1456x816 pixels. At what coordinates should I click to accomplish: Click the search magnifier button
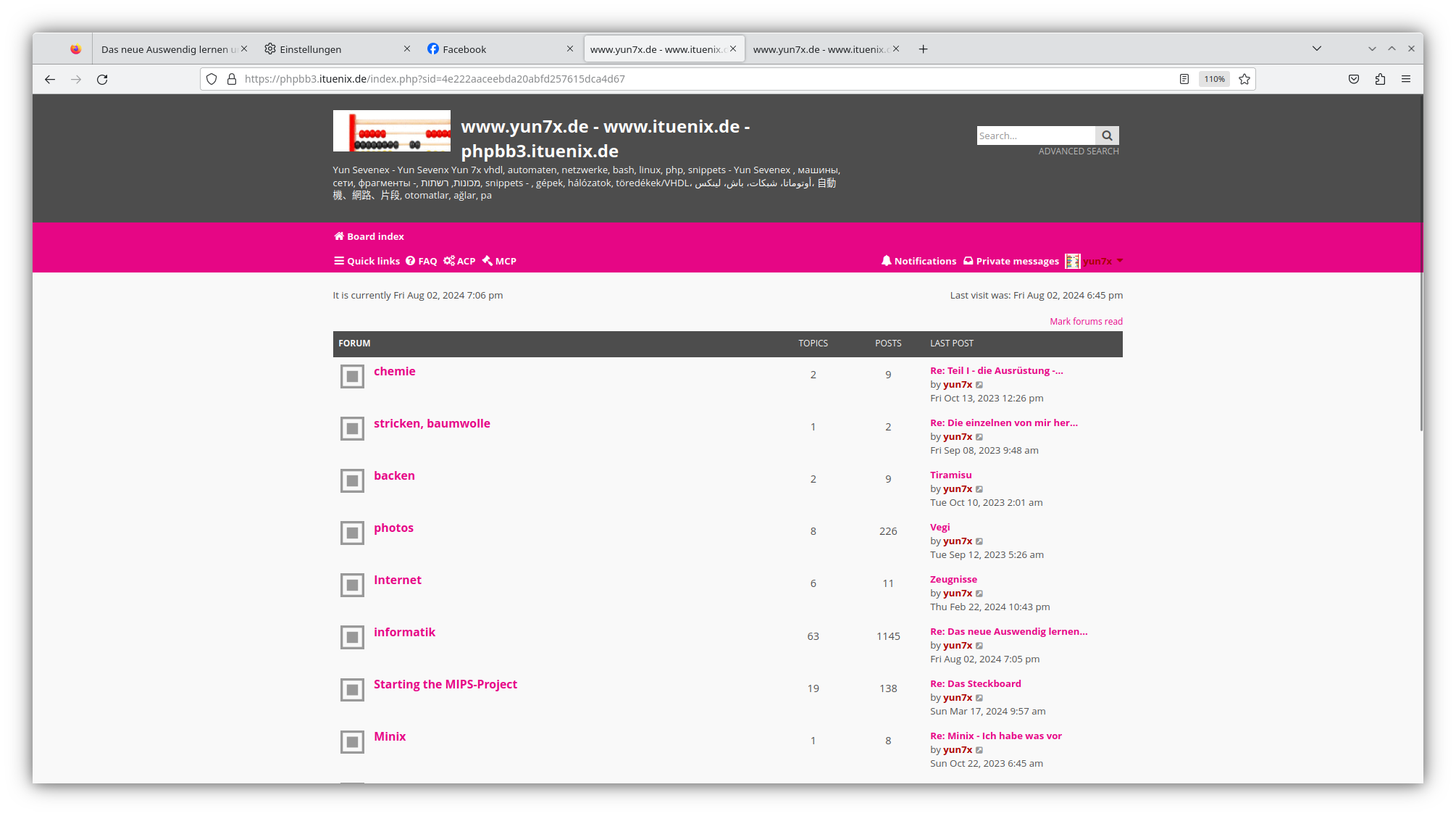(x=1107, y=136)
